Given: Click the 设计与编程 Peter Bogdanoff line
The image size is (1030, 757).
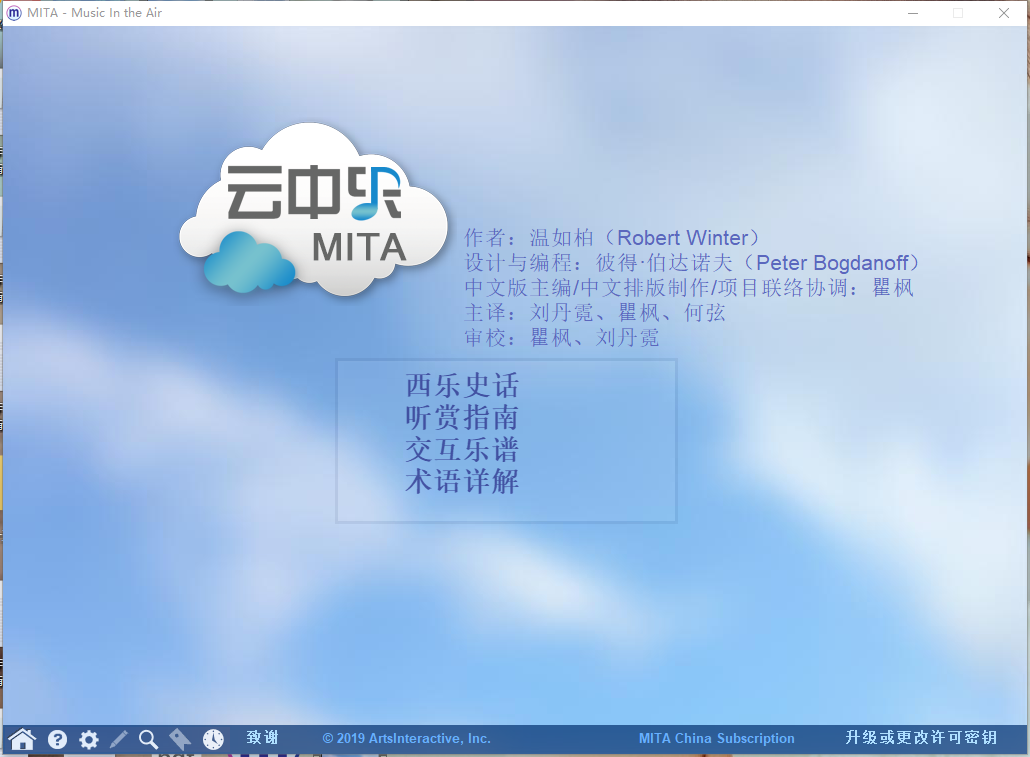Looking at the screenshot, I should click(692, 262).
